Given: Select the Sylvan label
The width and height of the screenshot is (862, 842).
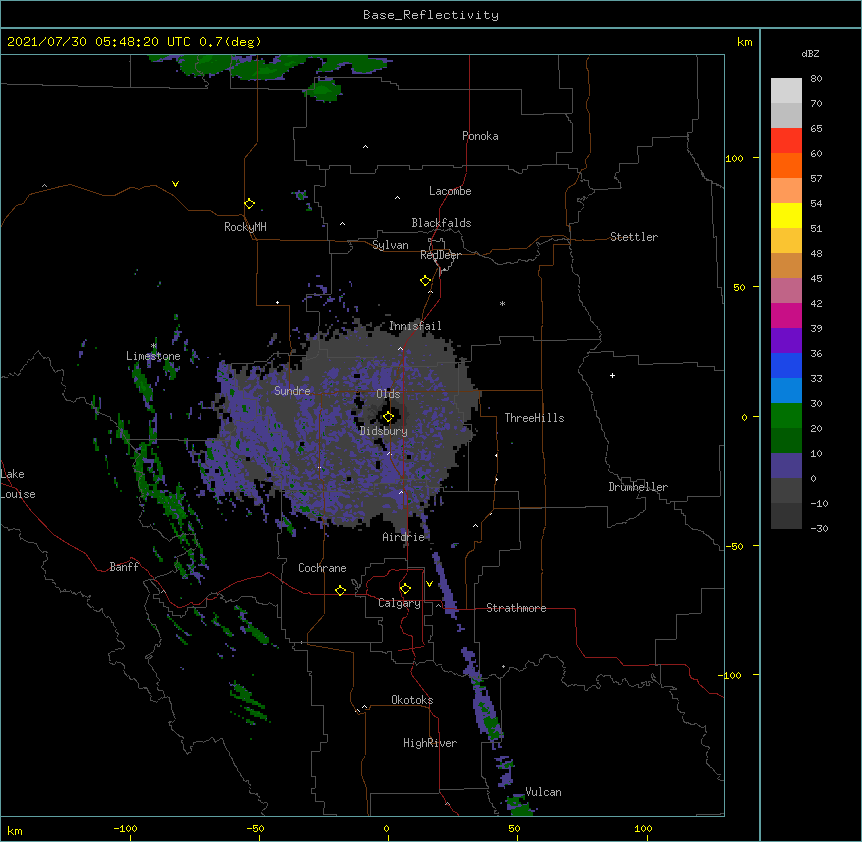Looking at the screenshot, I should (390, 245).
